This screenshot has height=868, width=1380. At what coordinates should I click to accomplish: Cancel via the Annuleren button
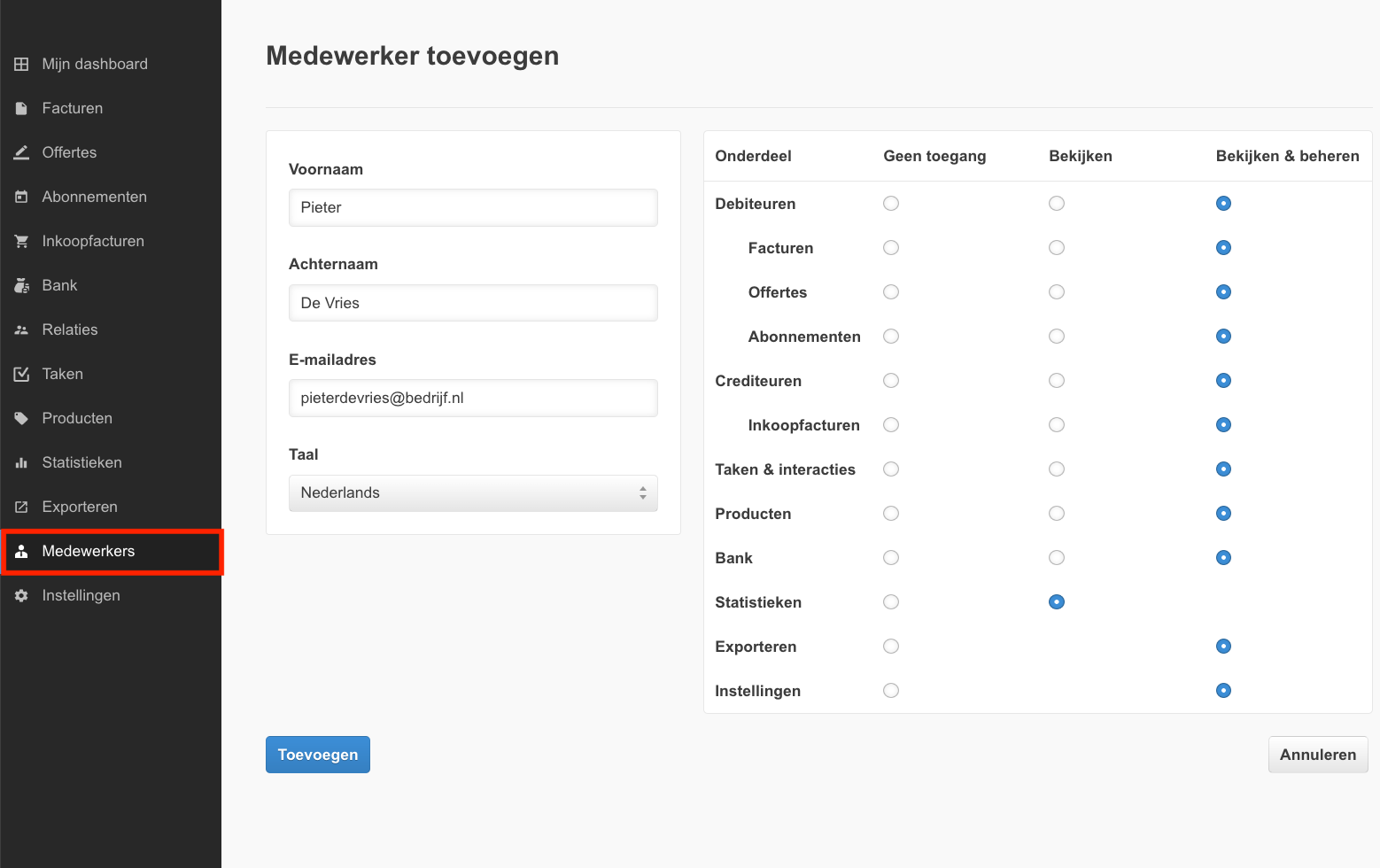point(1318,754)
